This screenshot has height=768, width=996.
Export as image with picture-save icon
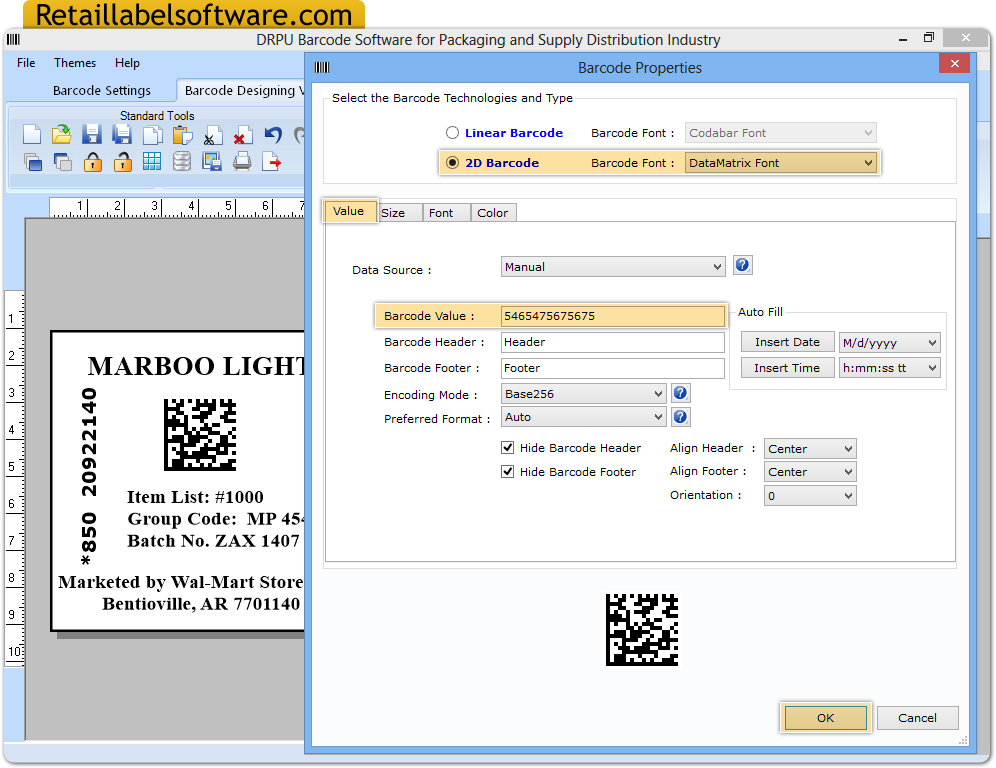click(x=212, y=162)
